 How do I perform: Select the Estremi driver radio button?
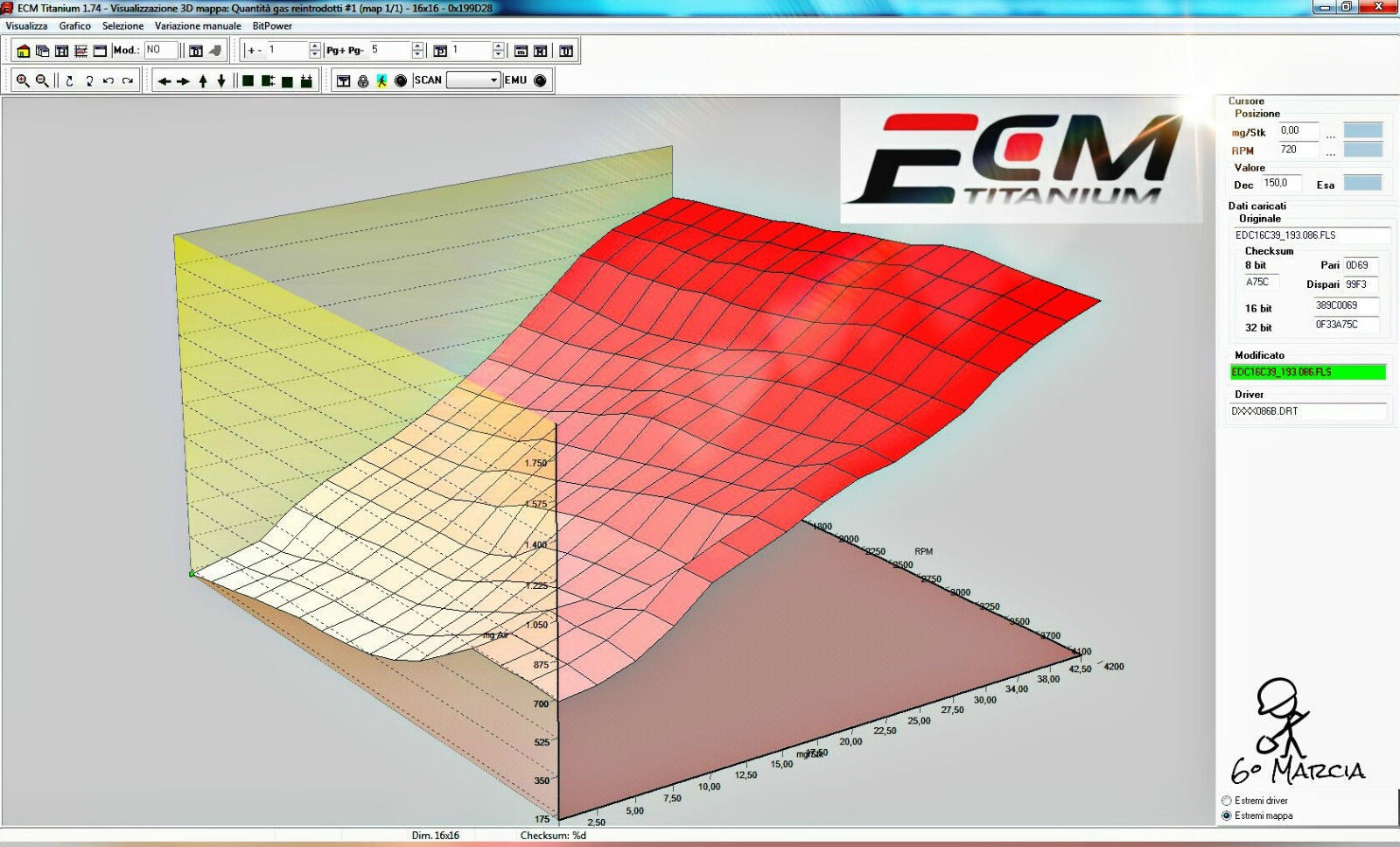[x=1226, y=801]
